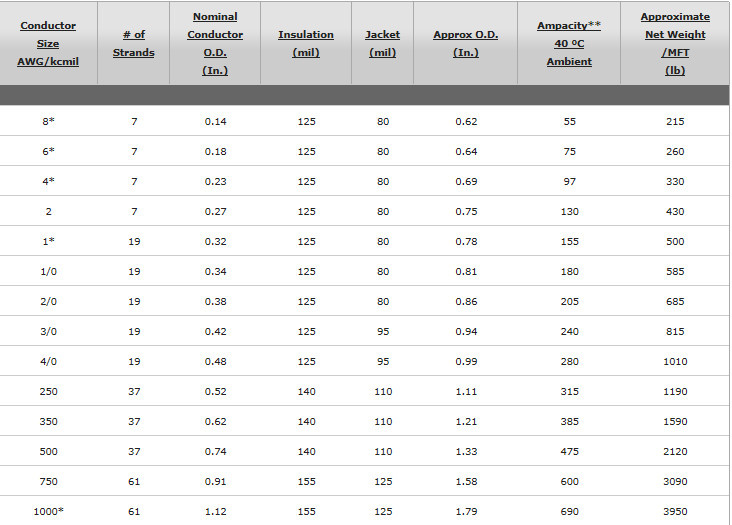Select the 2/0 conductor size cell

point(49,301)
